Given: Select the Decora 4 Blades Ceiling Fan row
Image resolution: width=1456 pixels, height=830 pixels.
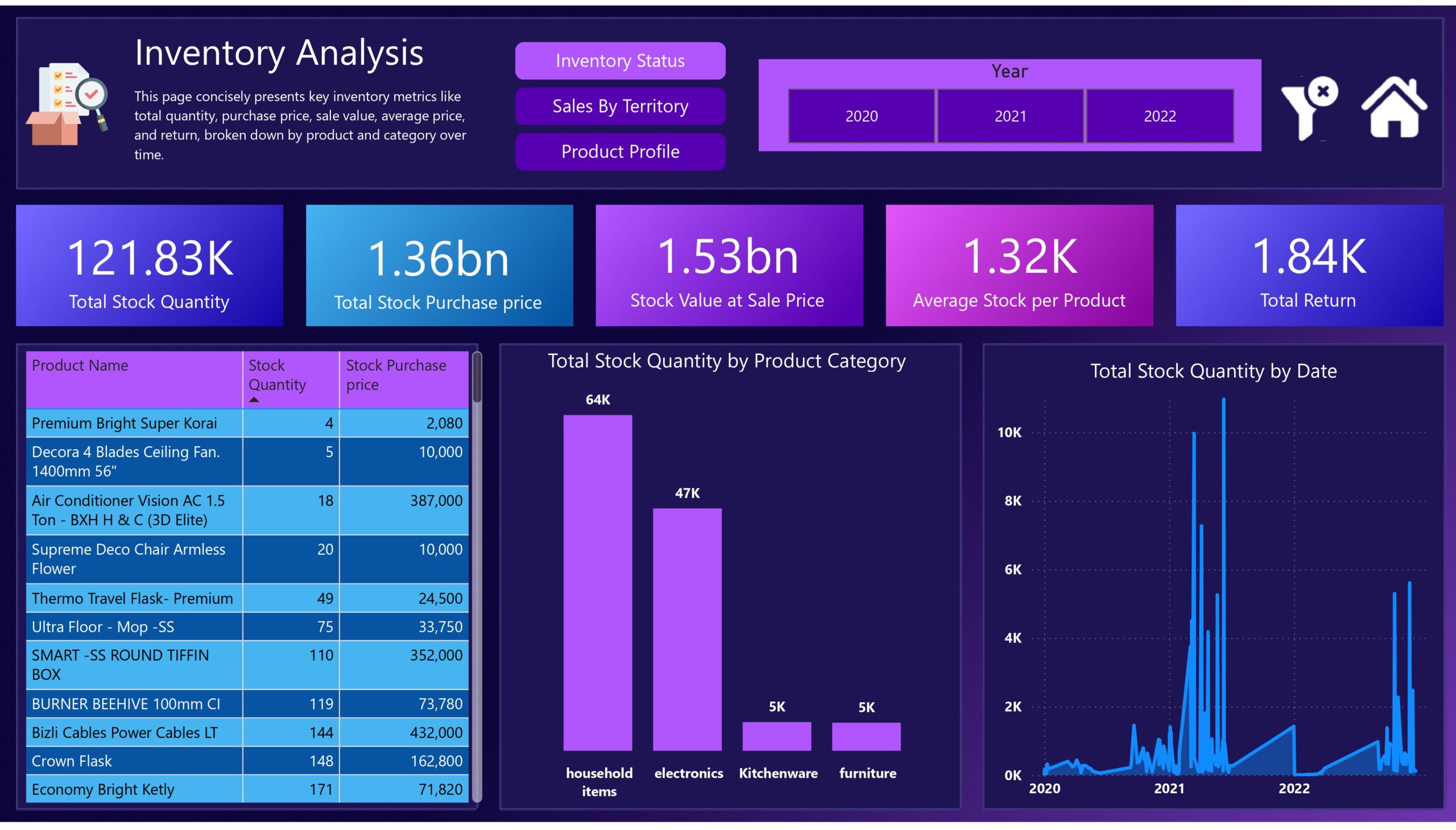Looking at the screenshot, I should coord(247,461).
